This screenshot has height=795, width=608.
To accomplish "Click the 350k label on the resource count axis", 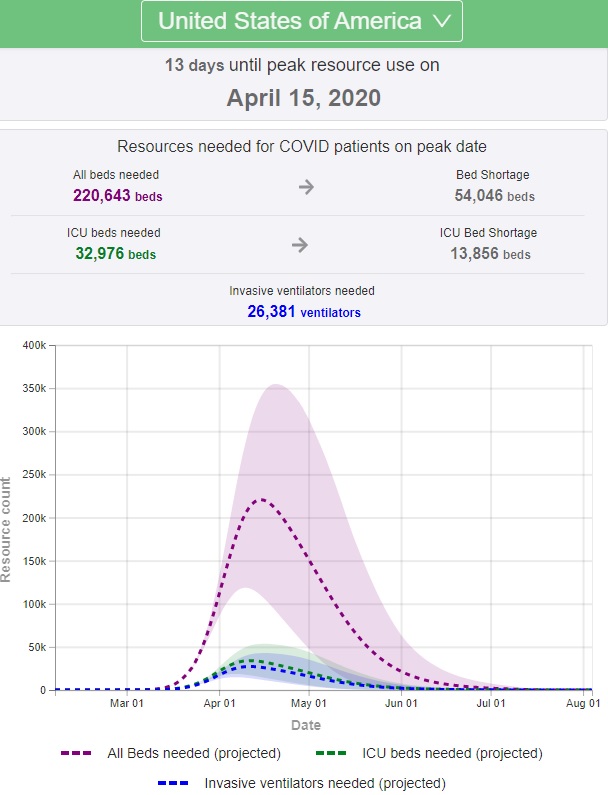I will click(x=33, y=388).
